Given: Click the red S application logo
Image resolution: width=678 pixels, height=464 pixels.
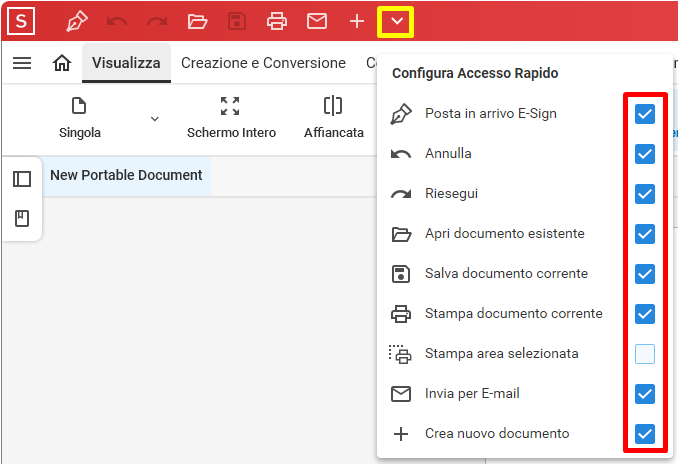Looking at the screenshot, I should pyautogui.click(x=21, y=21).
